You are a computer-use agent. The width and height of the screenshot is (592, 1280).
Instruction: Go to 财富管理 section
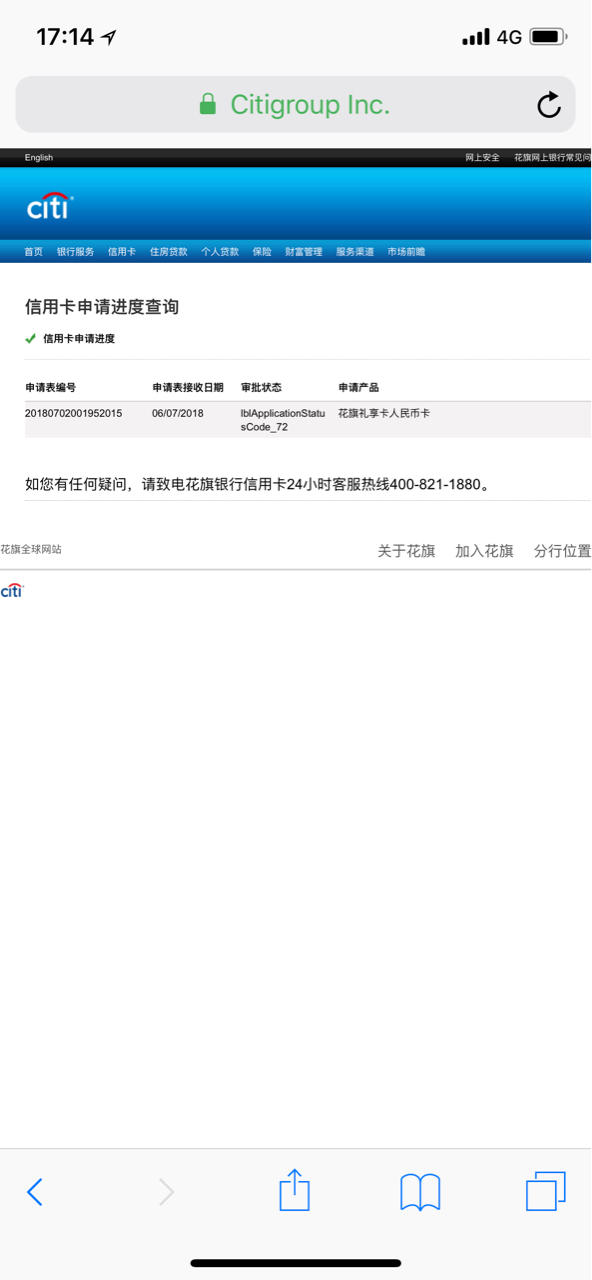[304, 252]
